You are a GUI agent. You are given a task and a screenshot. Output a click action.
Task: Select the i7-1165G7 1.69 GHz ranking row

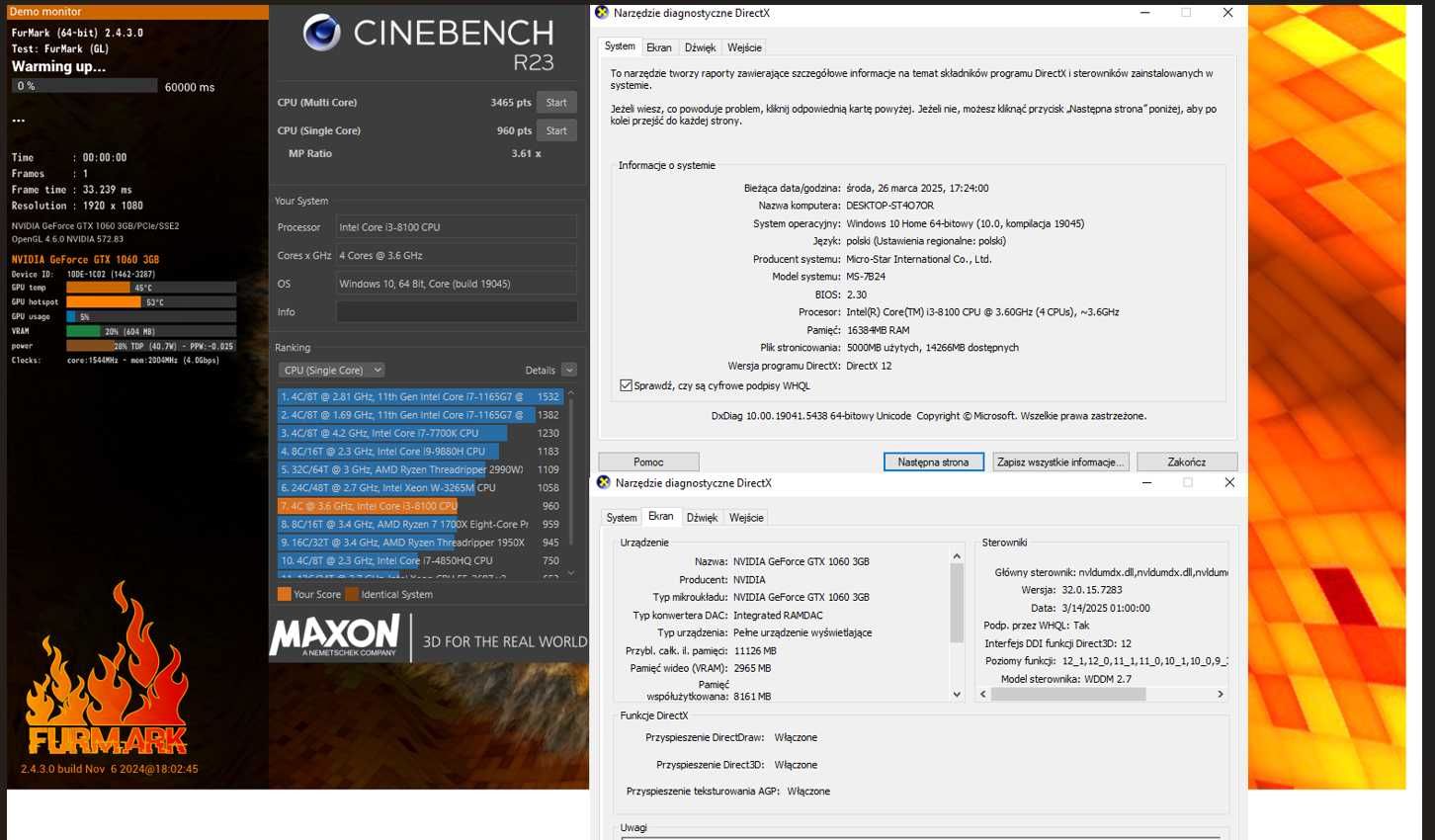[x=421, y=415]
